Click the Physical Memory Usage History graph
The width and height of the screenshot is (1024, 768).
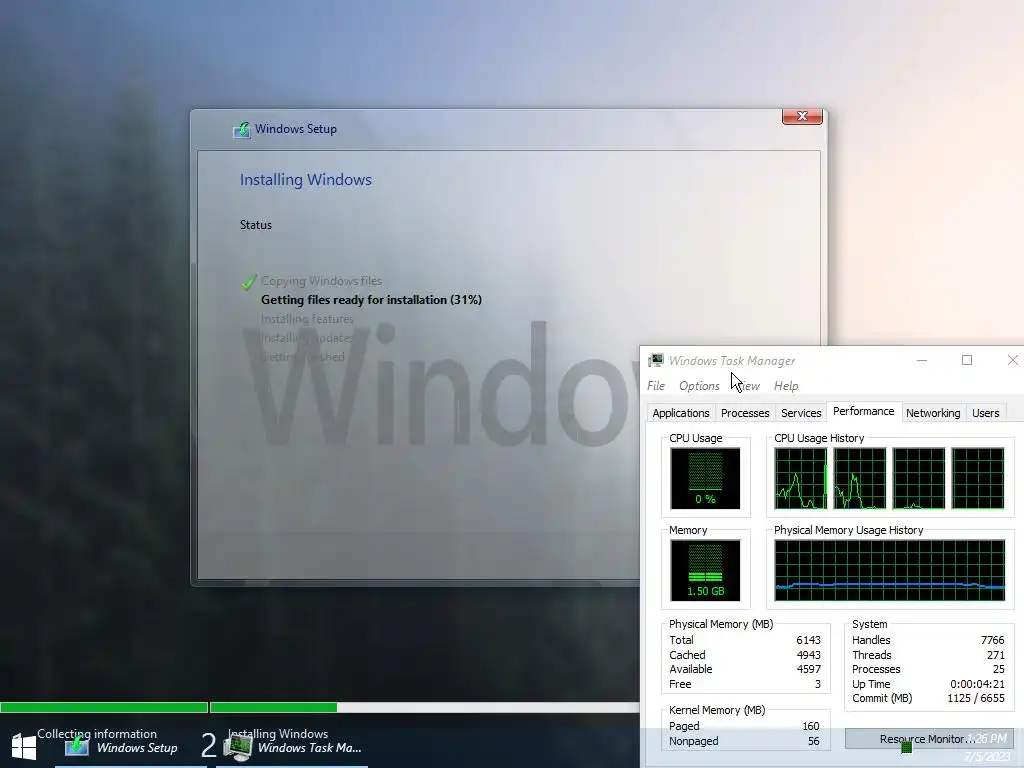pyautogui.click(x=889, y=570)
